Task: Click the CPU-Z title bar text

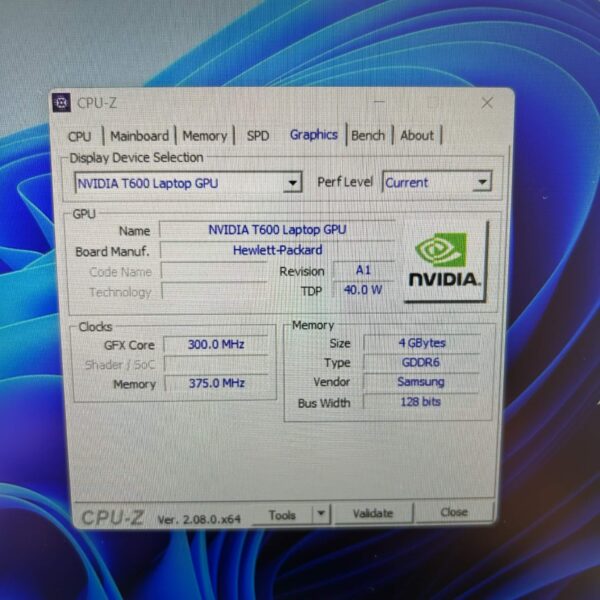Action: [x=97, y=103]
